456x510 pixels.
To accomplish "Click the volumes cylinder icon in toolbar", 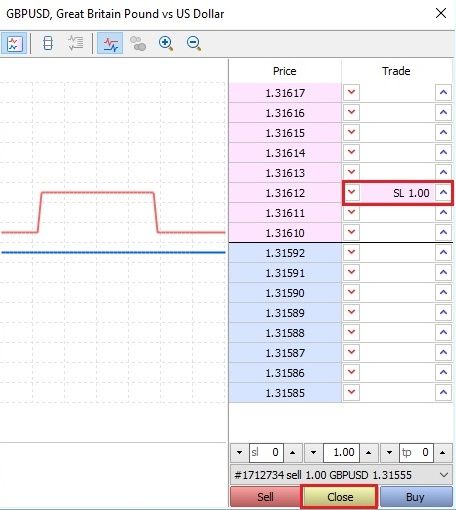I will (48, 43).
